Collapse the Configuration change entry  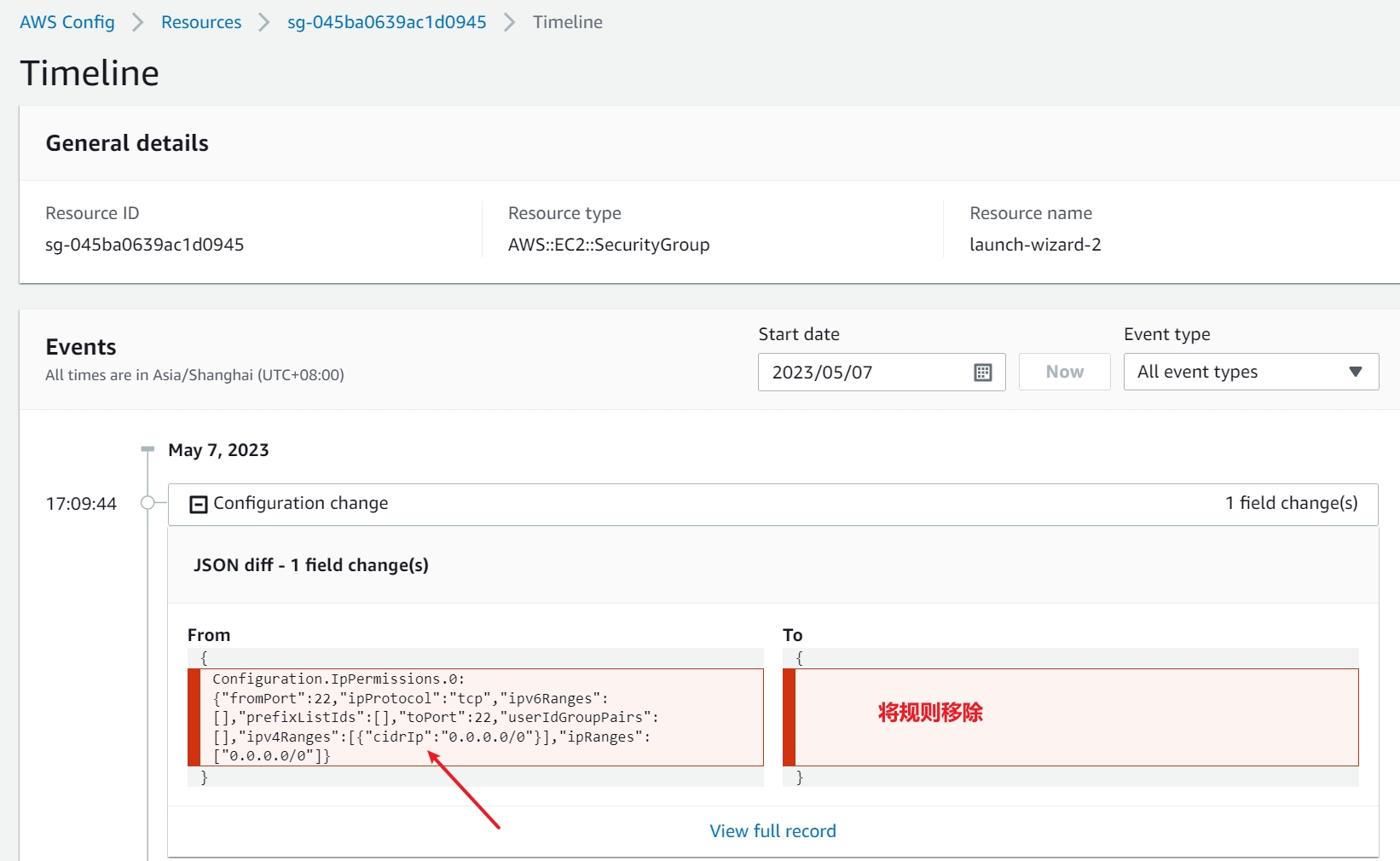pyautogui.click(x=199, y=505)
